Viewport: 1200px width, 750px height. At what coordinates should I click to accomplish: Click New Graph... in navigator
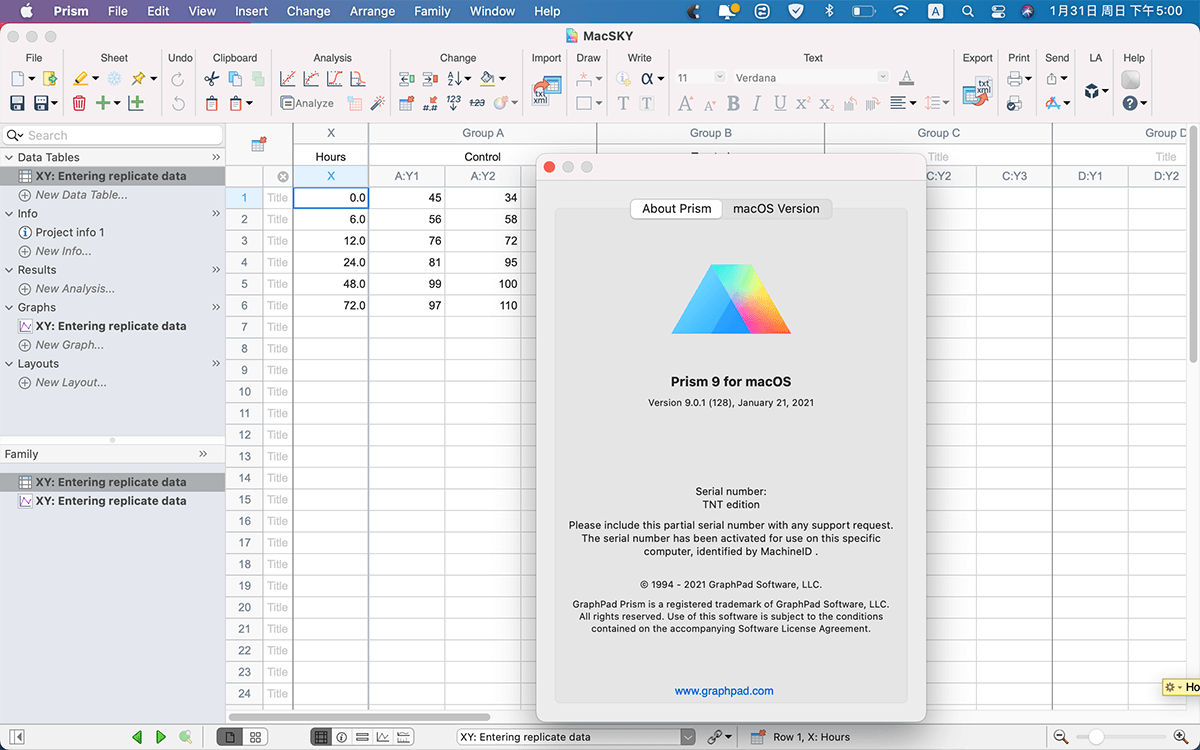70,345
